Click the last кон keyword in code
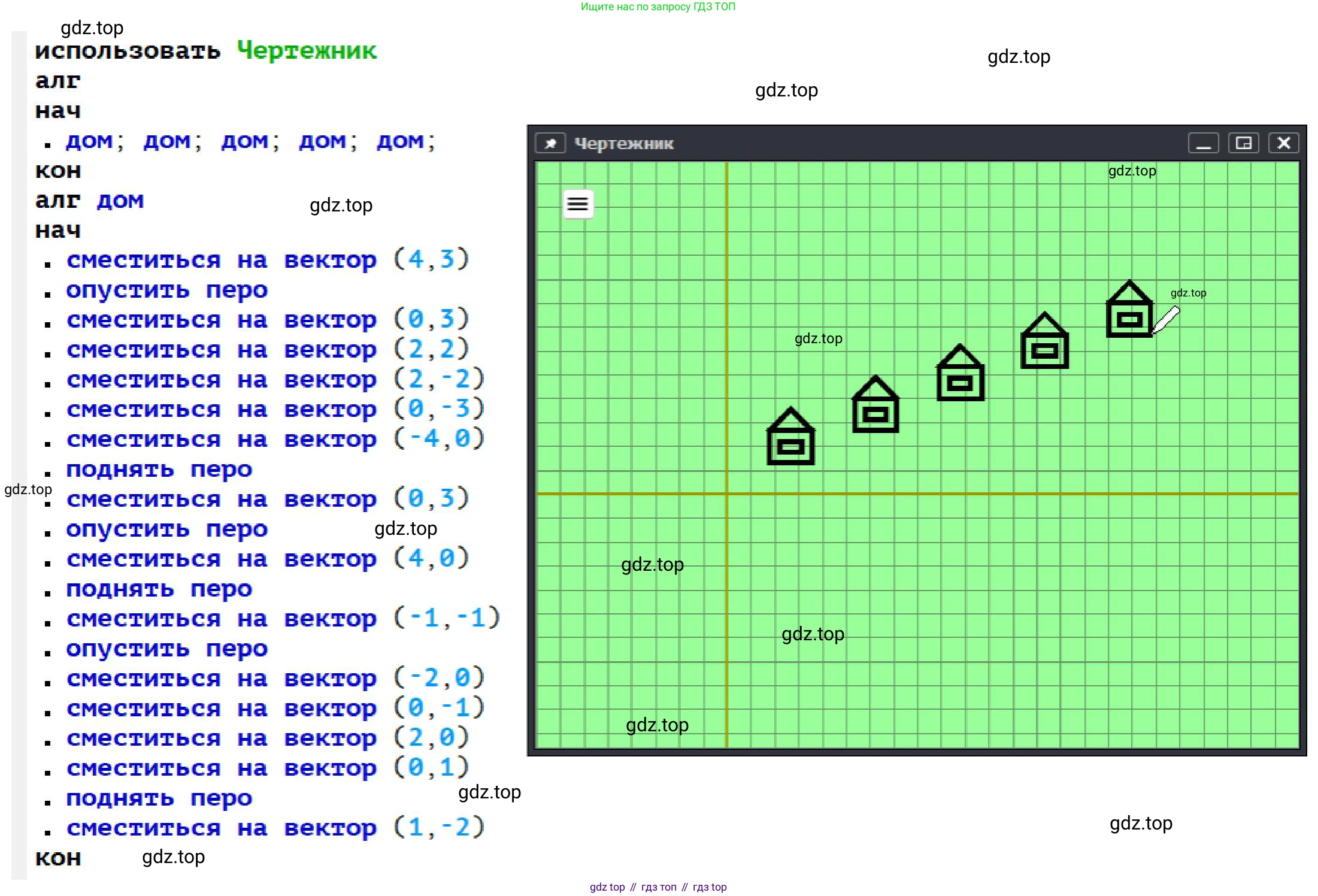1318x896 pixels. pos(57,858)
